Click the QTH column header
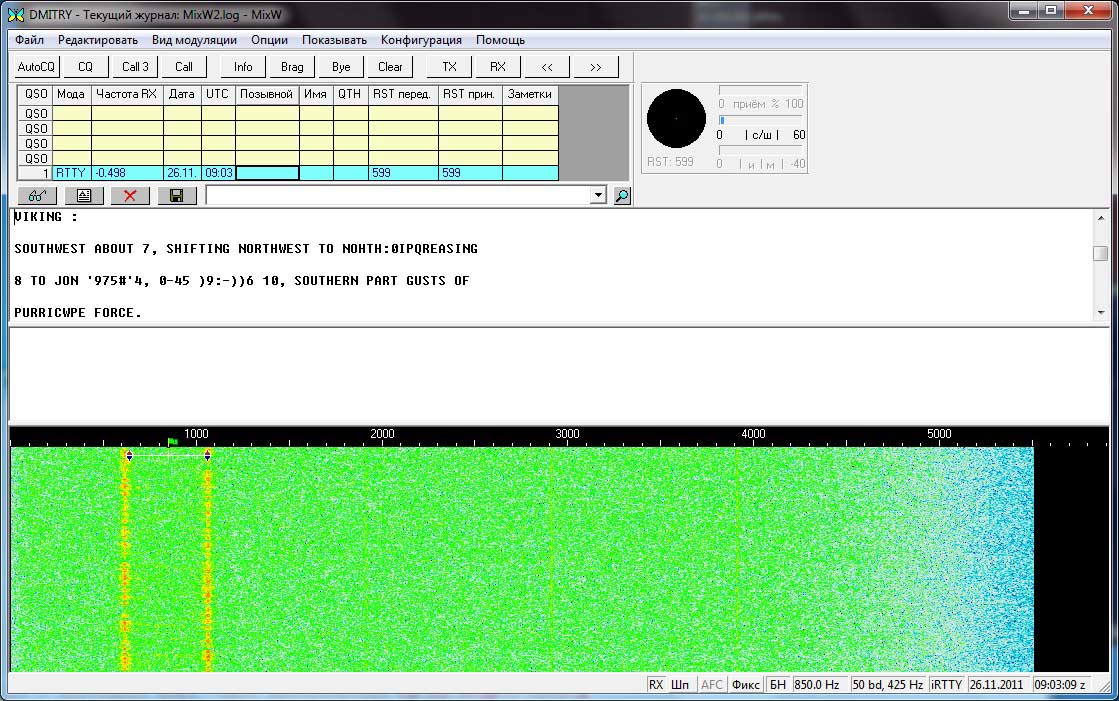1119x701 pixels. coord(350,94)
